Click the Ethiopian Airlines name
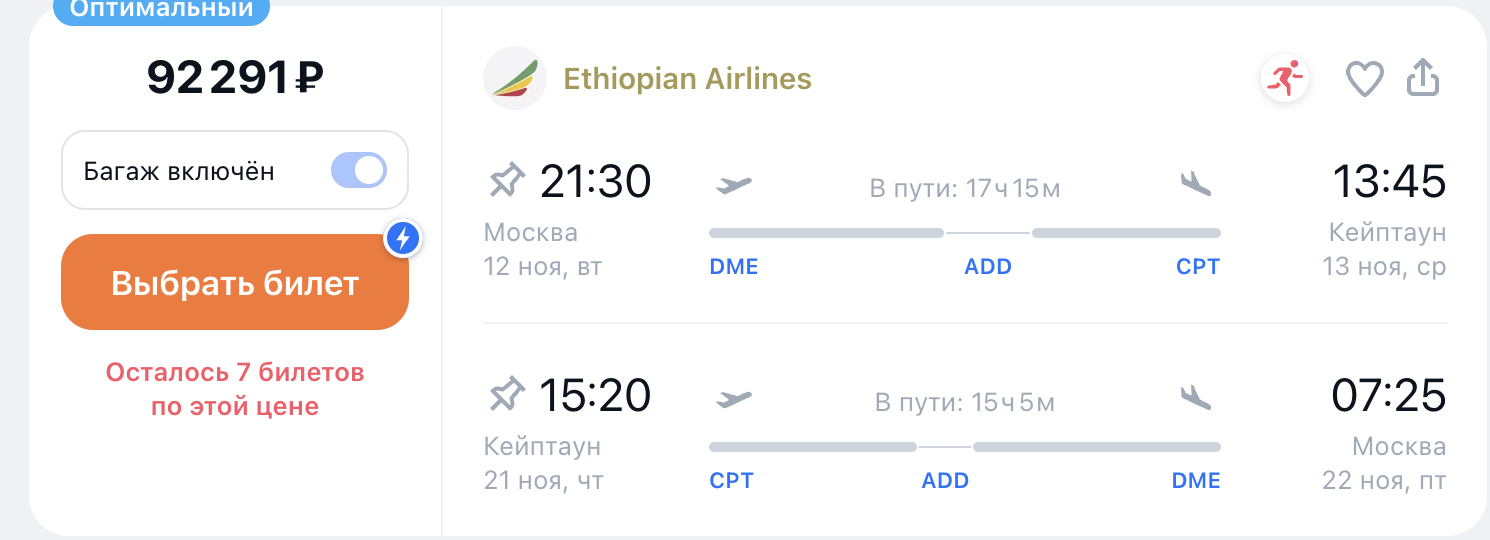1490x540 pixels. tap(687, 79)
